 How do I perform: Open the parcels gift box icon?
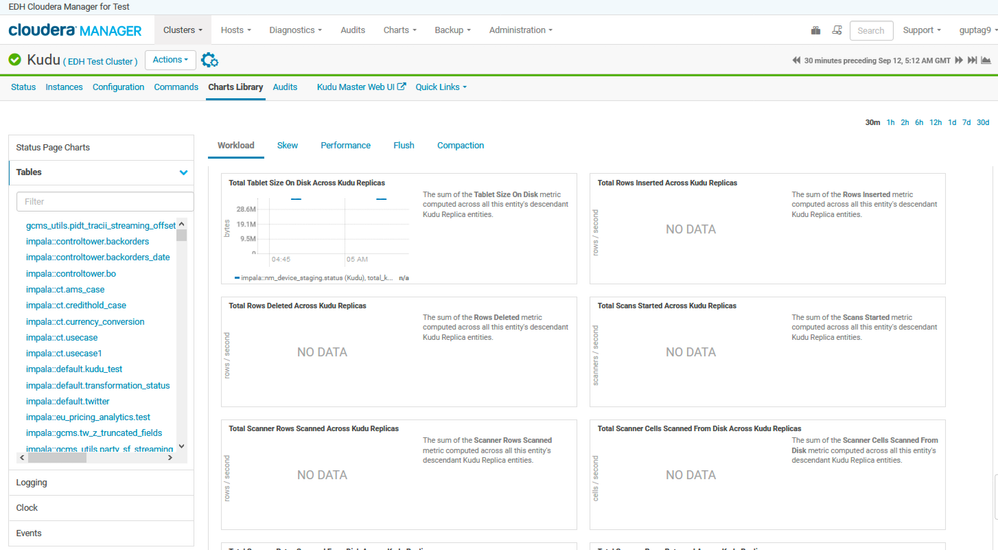coord(815,30)
